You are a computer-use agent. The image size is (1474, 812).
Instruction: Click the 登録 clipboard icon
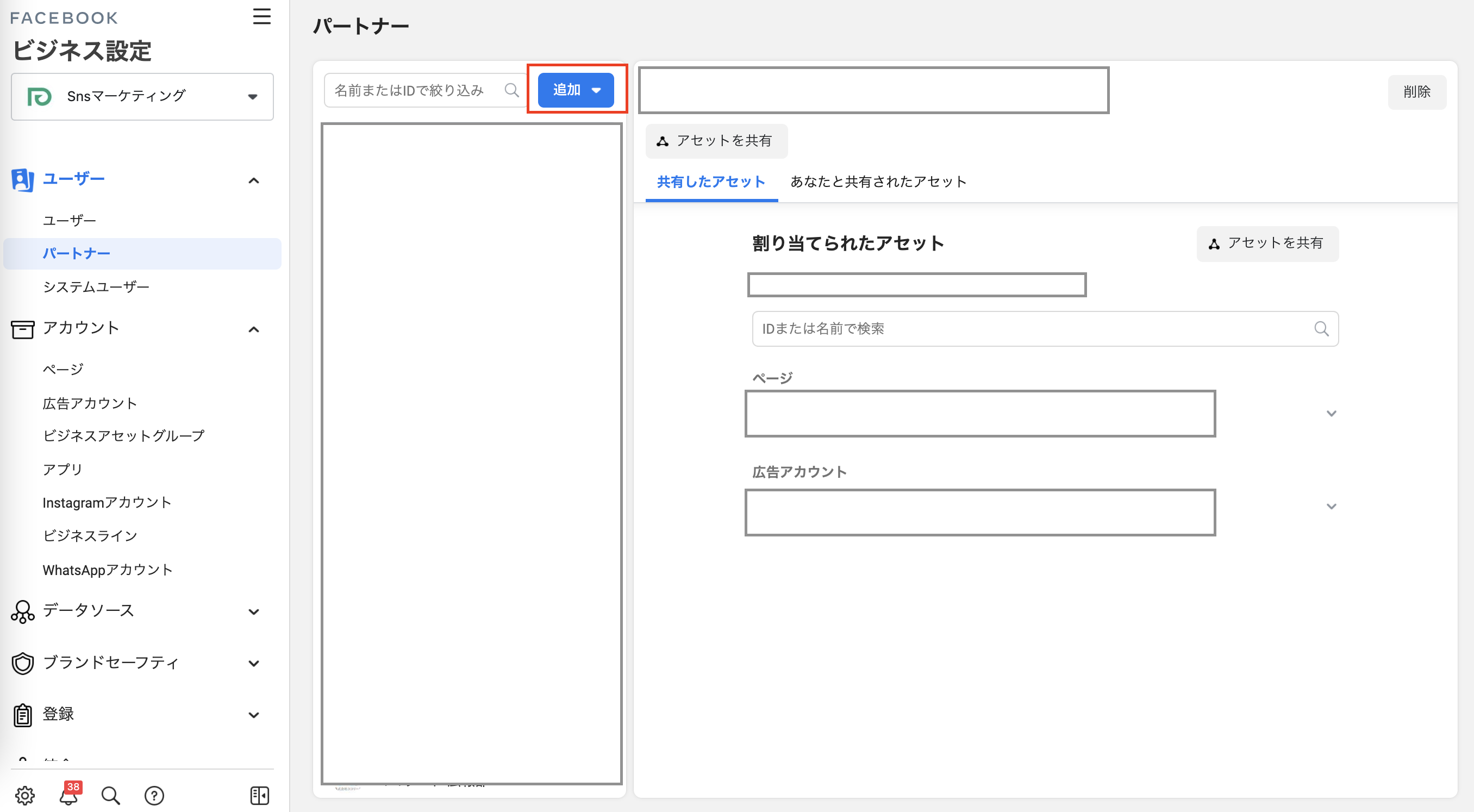22,715
